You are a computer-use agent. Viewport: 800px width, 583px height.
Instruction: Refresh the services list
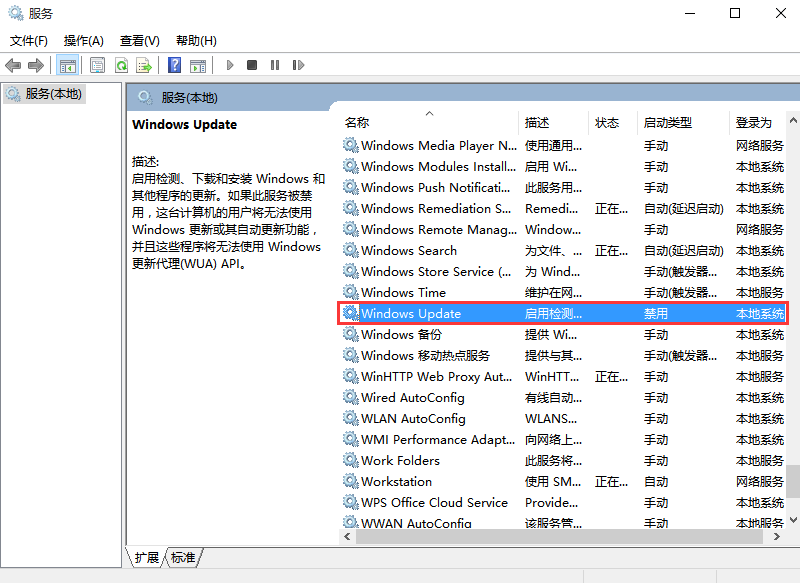click(121, 65)
